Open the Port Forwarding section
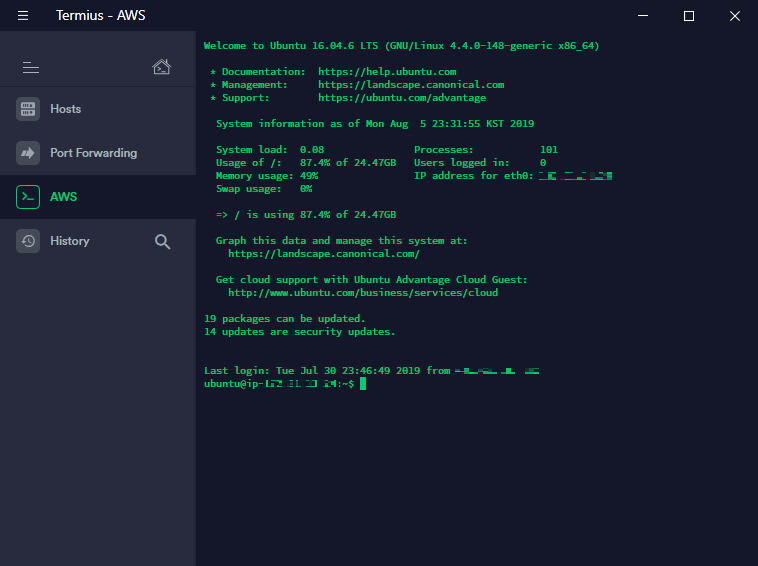This screenshot has height=566, width=758. coord(98,153)
